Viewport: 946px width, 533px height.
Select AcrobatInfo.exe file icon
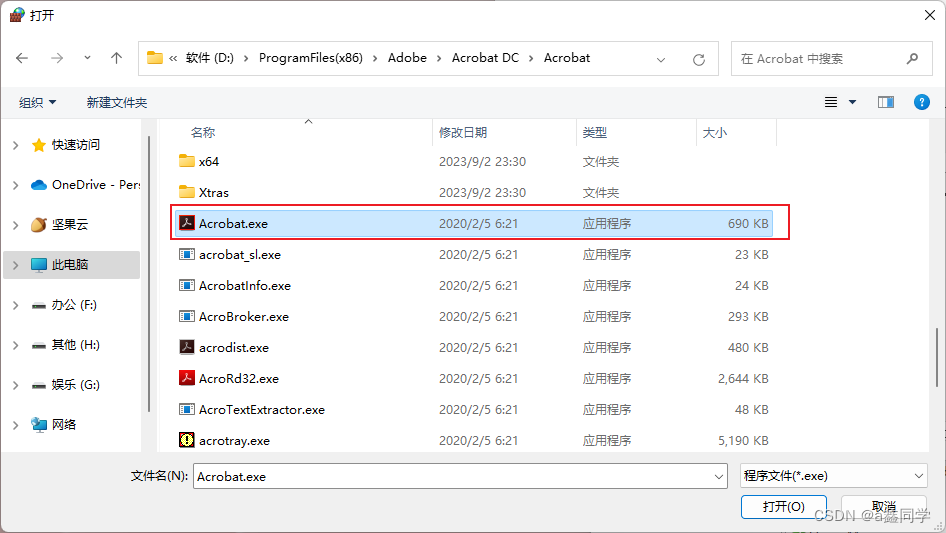[186, 285]
